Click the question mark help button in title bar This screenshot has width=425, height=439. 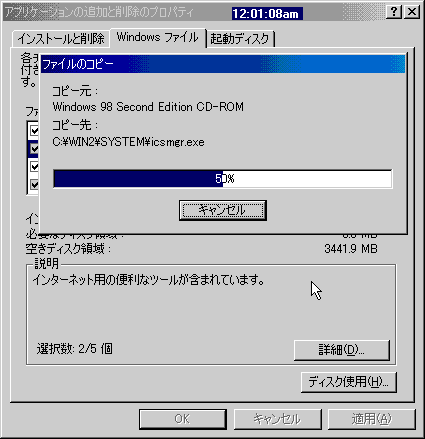pyautogui.click(x=394, y=12)
